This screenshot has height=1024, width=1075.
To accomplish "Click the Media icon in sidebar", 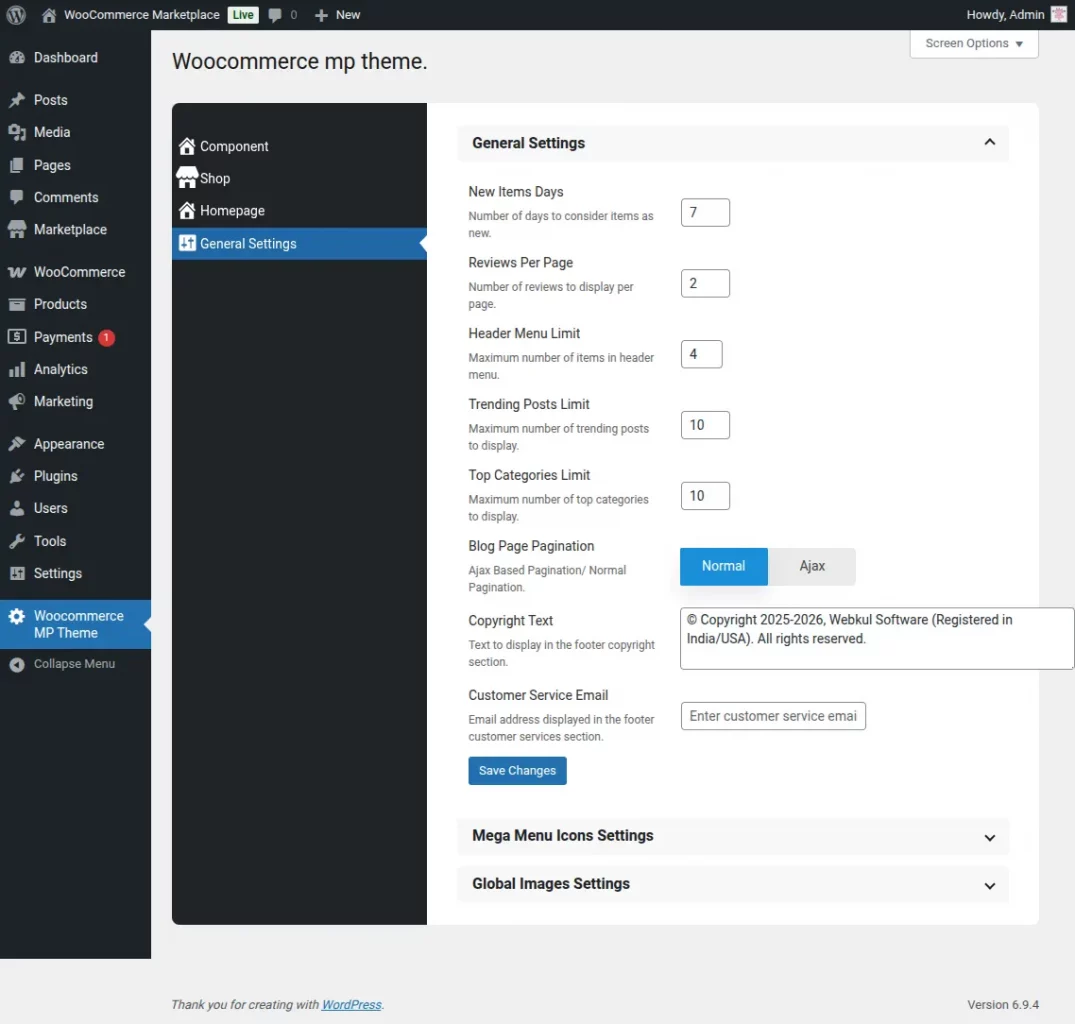I will (17, 132).
